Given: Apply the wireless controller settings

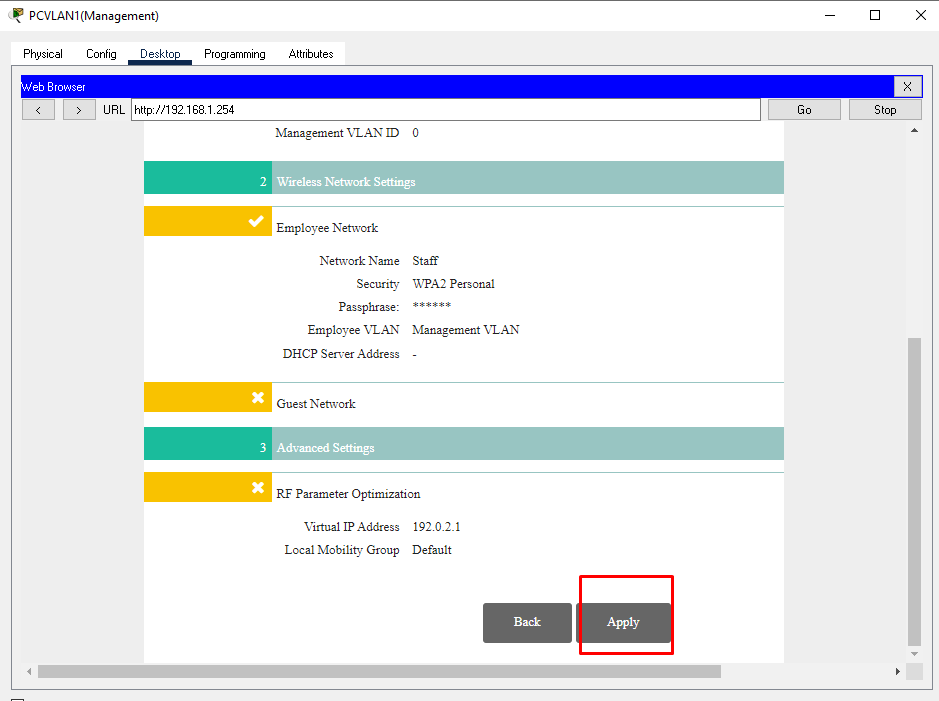Looking at the screenshot, I should 623,623.
